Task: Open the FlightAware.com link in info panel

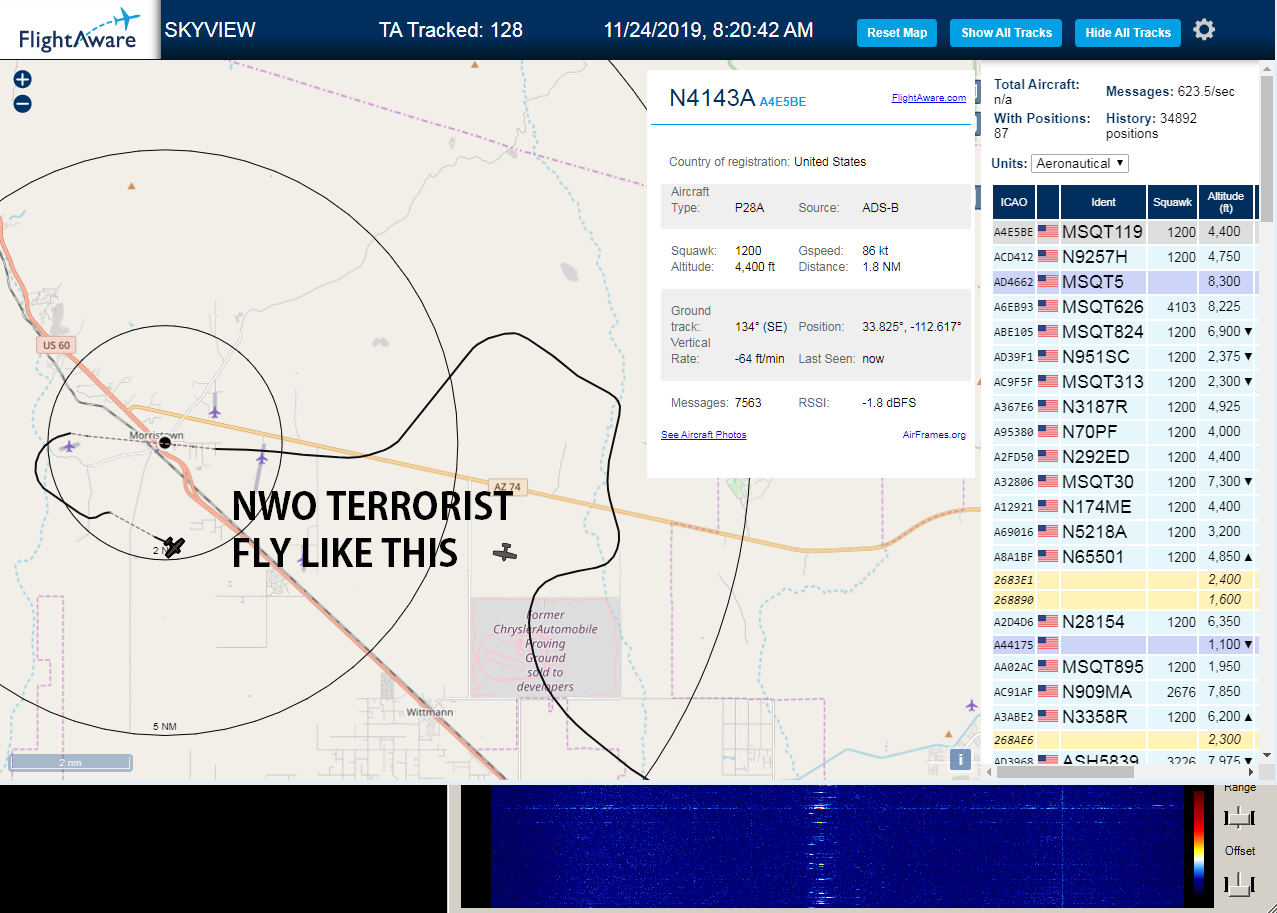Action: point(928,98)
